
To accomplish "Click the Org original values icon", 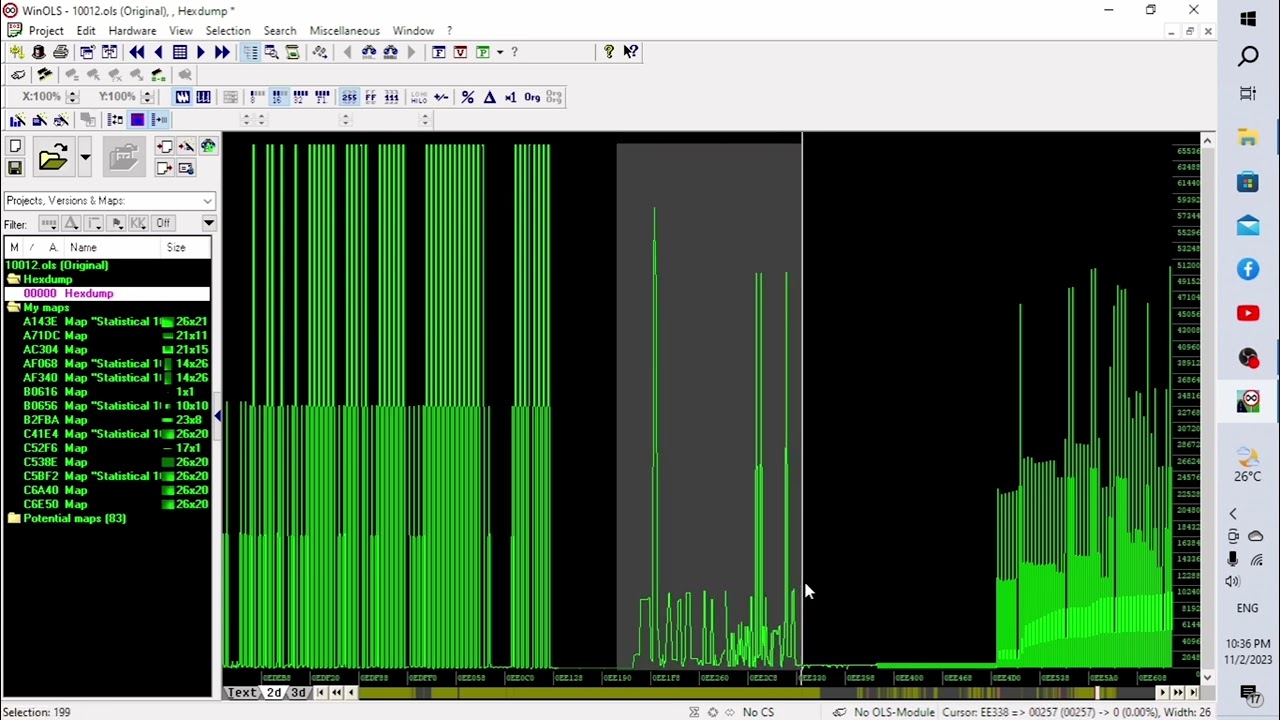I will (x=532, y=97).
